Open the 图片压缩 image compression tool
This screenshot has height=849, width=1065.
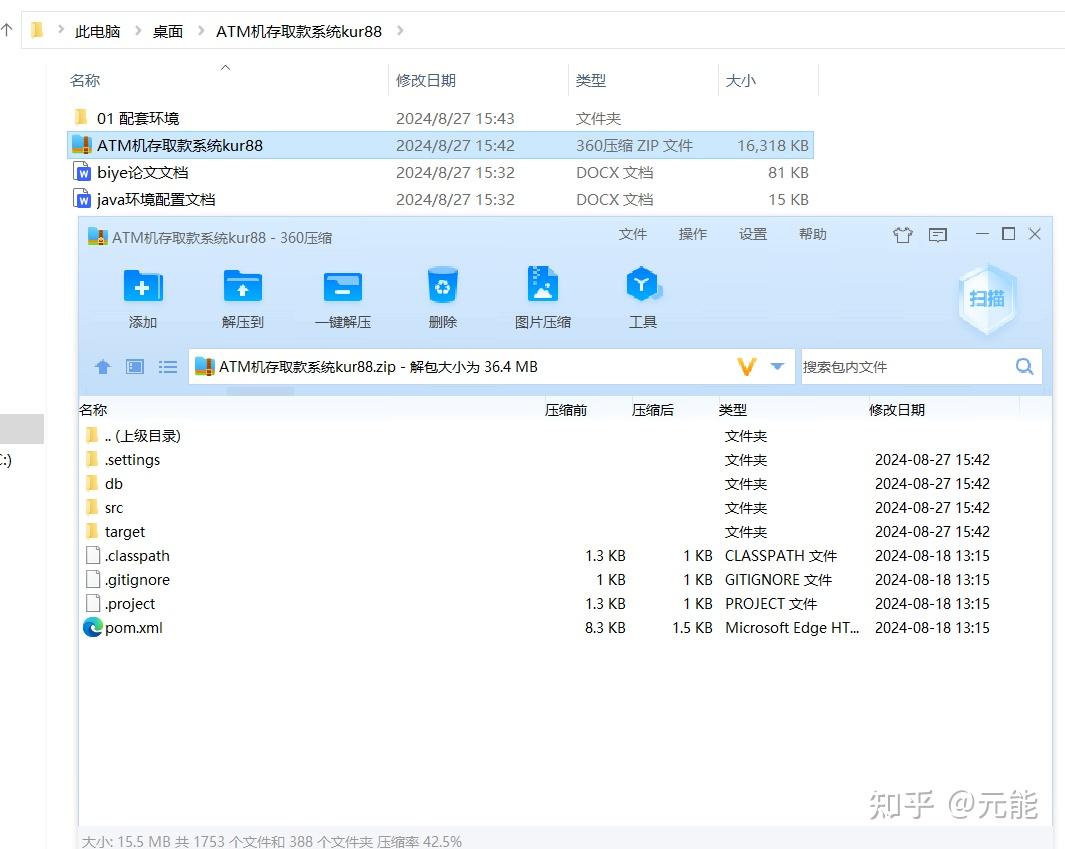point(543,285)
